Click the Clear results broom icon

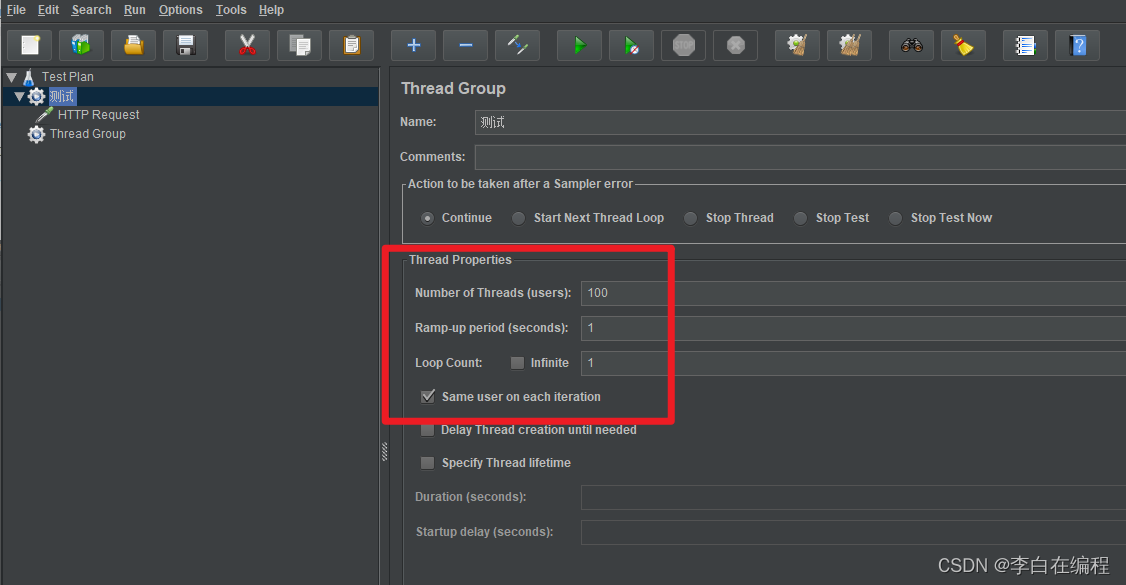pyautogui.click(x=797, y=46)
